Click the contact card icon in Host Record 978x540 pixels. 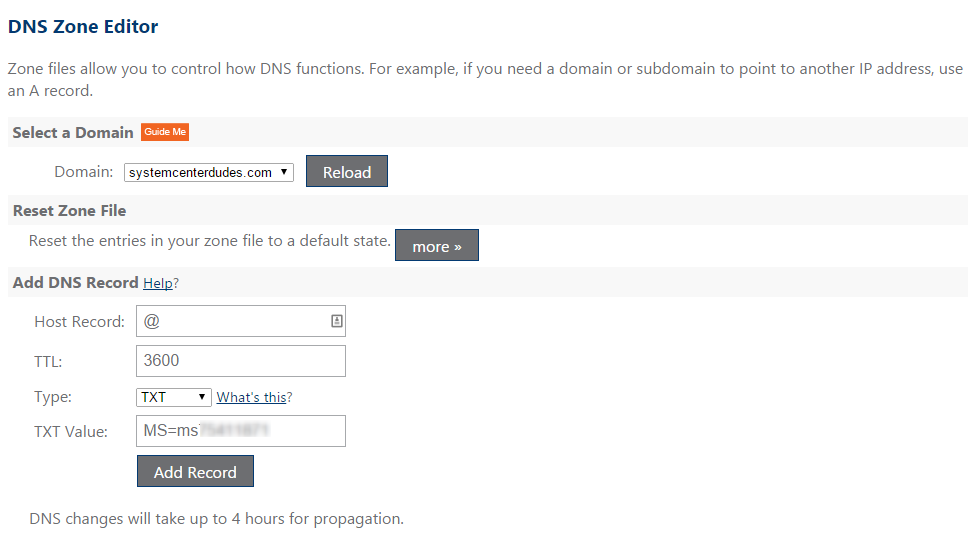pyautogui.click(x=336, y=321)
